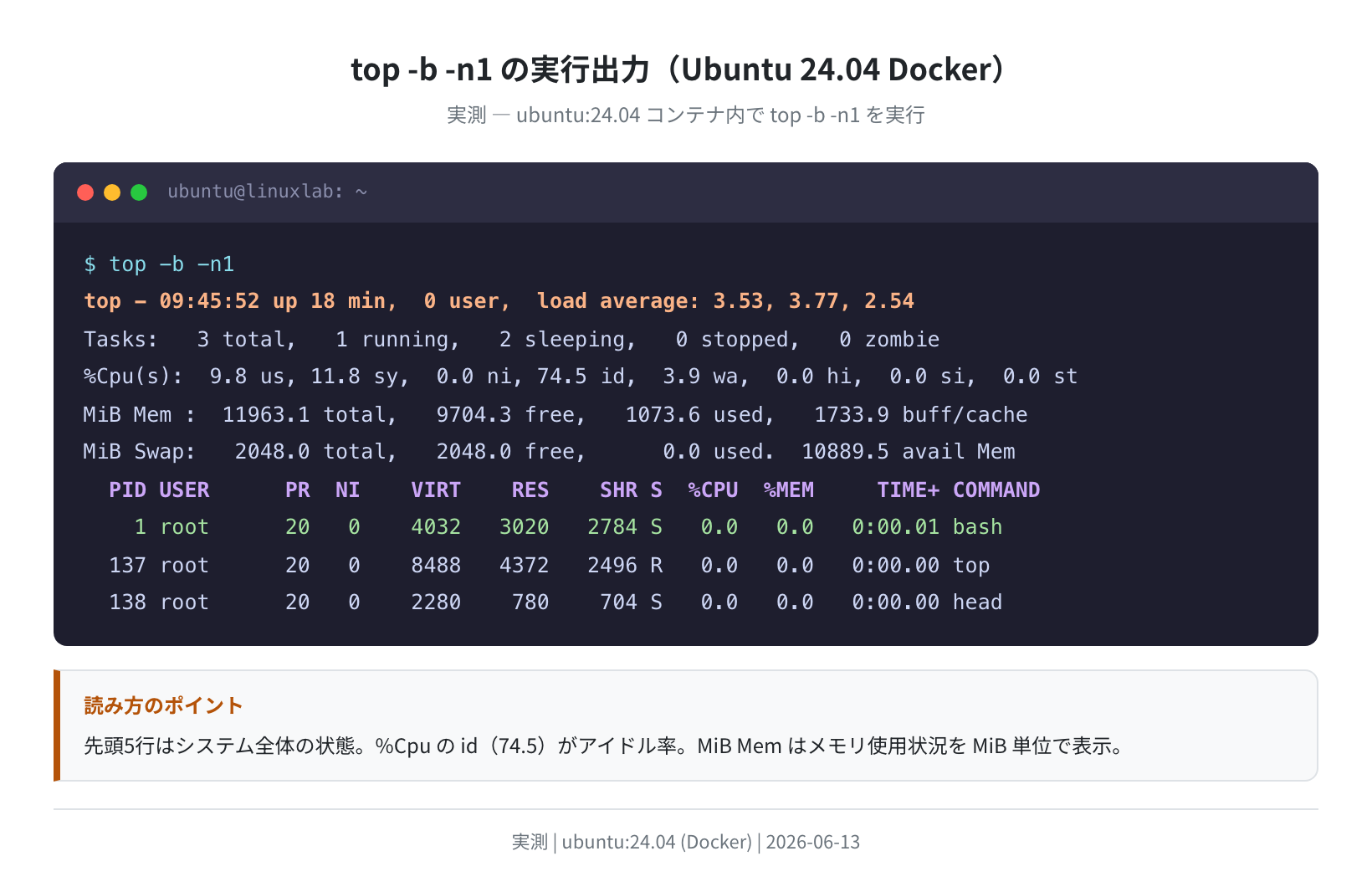Click the "%MEM" column header
The width and height of the screenshot is (1372, 887).
[789, 490]
